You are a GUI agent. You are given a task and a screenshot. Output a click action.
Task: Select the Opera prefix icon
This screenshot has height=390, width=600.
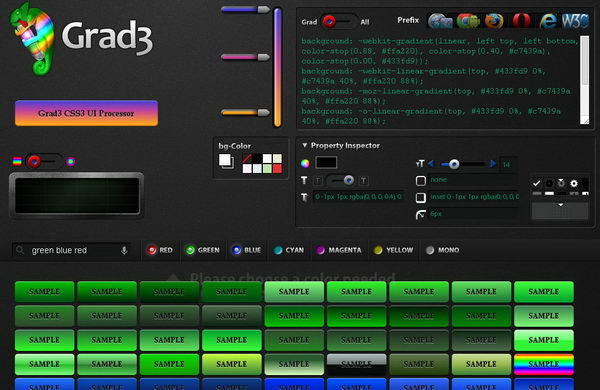[522, 21]
